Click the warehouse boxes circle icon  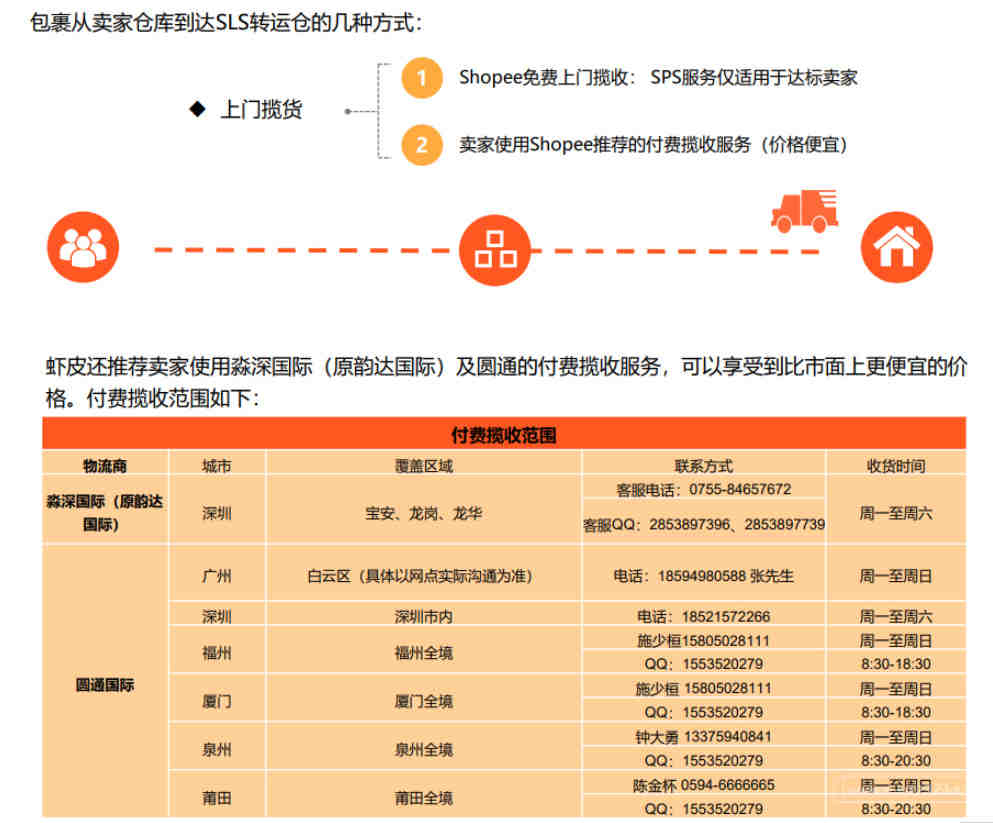pyautogui.click(x=495, y=250)
